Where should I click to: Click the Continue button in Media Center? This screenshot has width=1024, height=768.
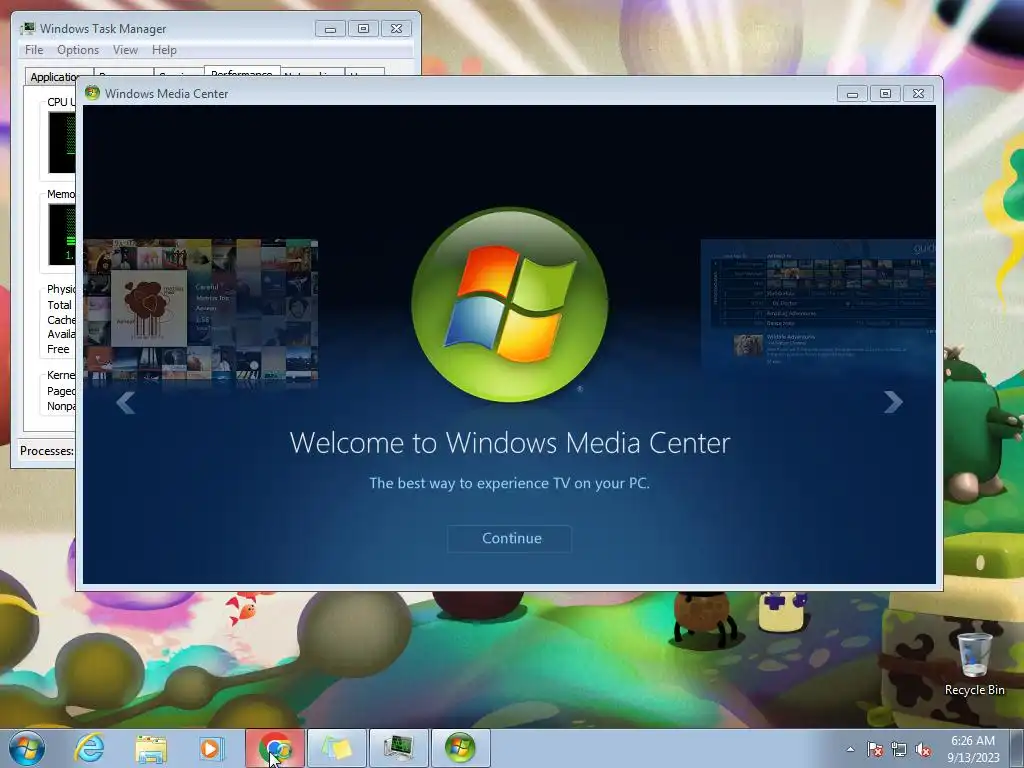click(x=509, y=539)
